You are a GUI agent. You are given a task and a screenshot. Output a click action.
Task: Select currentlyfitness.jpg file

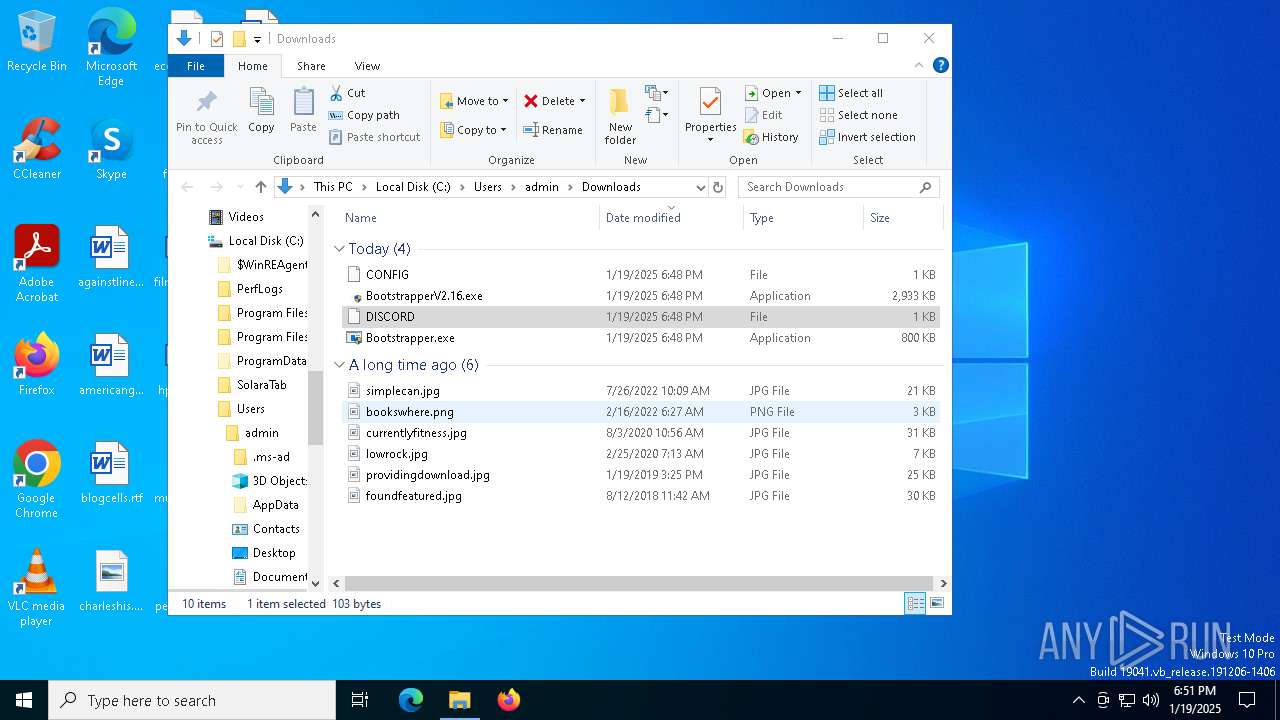pyautogui.click(x=640, y=433)
